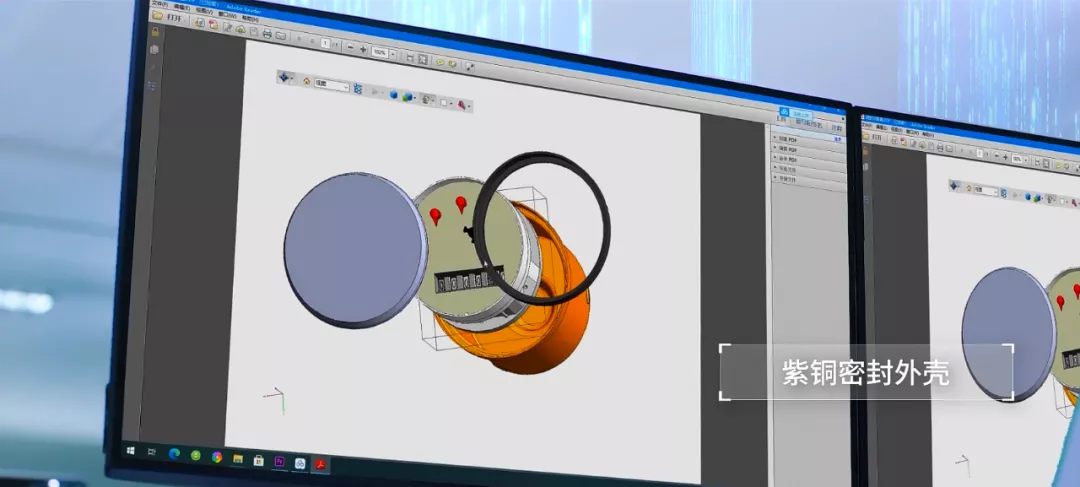
Task: Click Adobe Reader icon on taskbar
Action: 322,463
